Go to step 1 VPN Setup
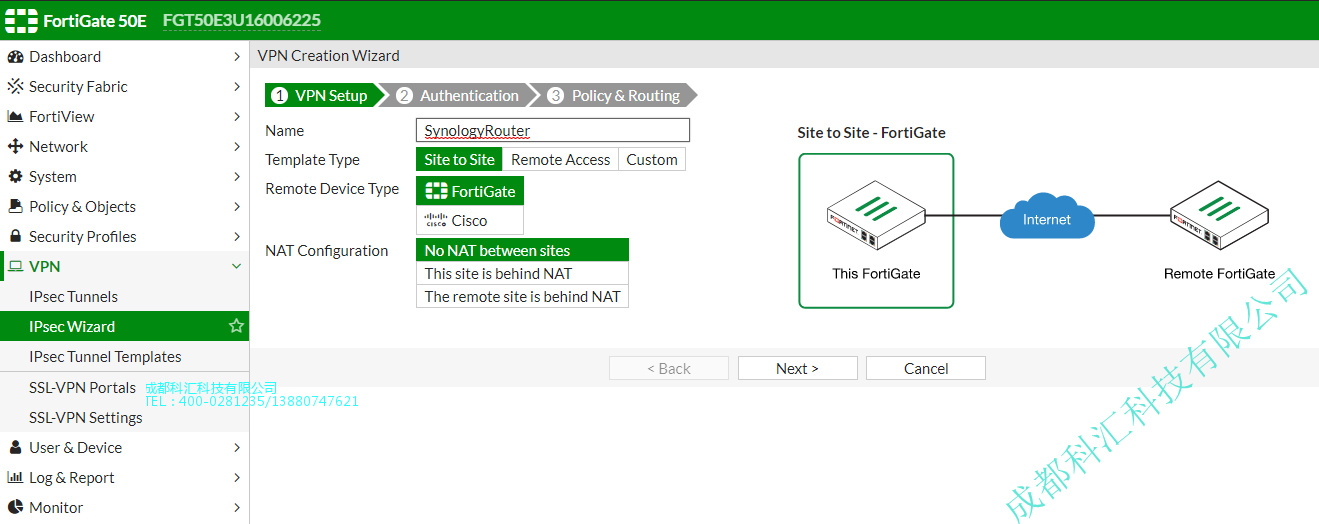 click(x=321, y=95)
